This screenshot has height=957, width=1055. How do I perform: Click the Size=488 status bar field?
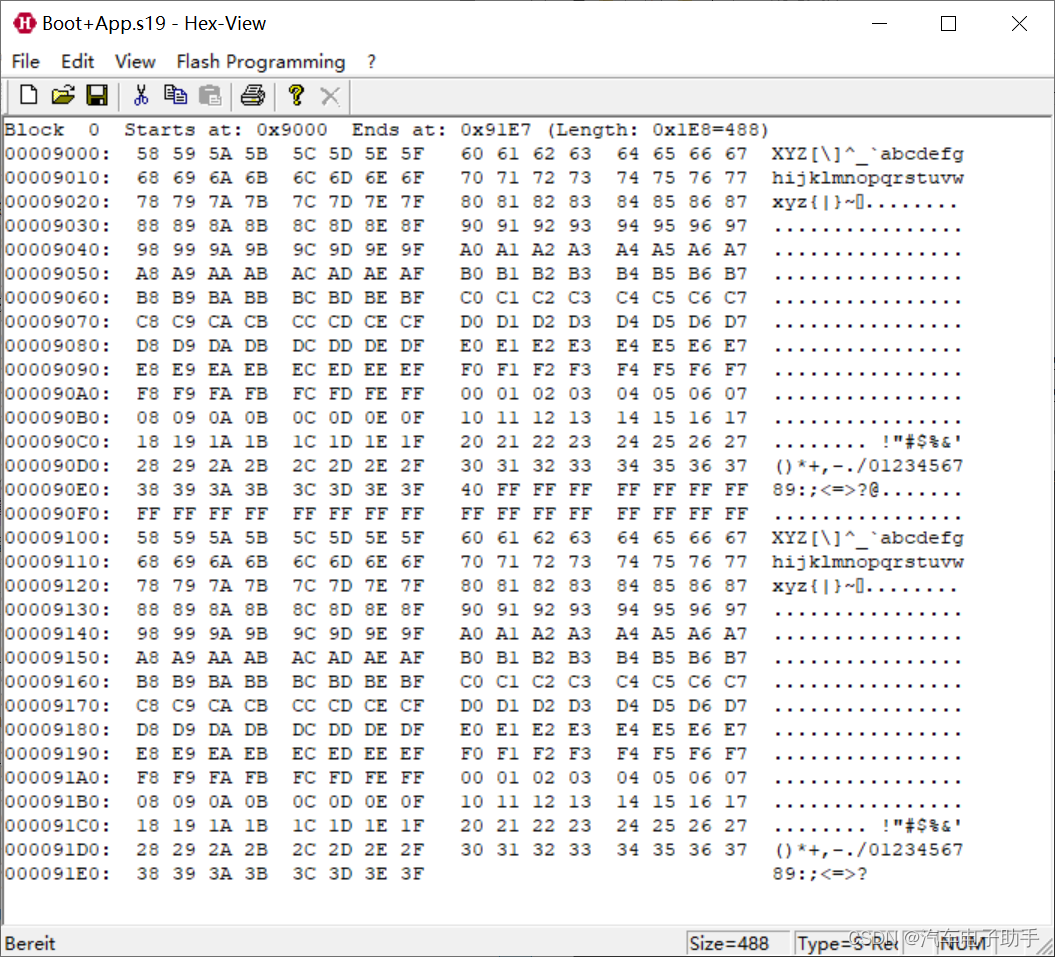pos(737,943)
